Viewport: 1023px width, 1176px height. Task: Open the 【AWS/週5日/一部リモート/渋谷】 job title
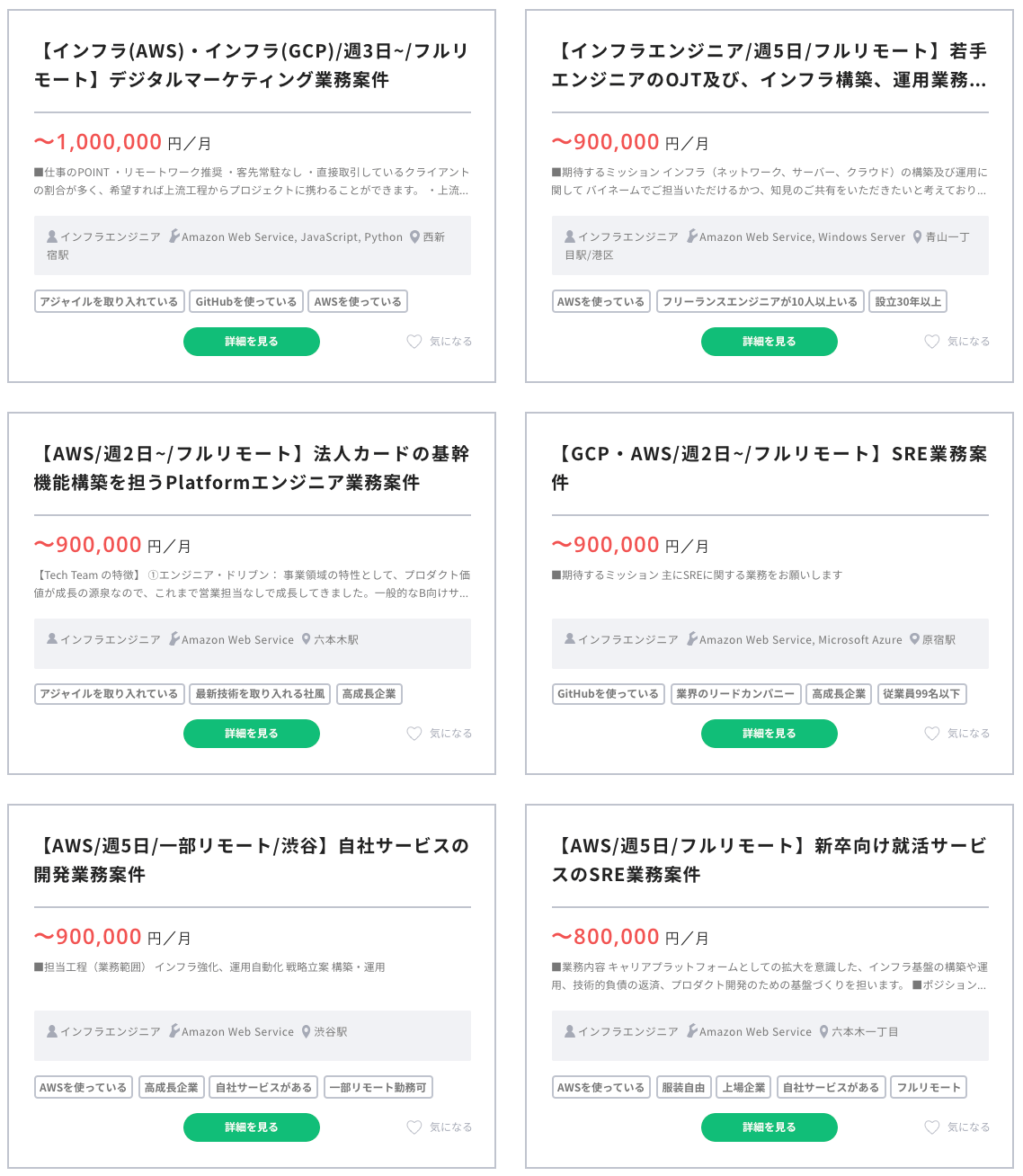click(x=252, y=860)
